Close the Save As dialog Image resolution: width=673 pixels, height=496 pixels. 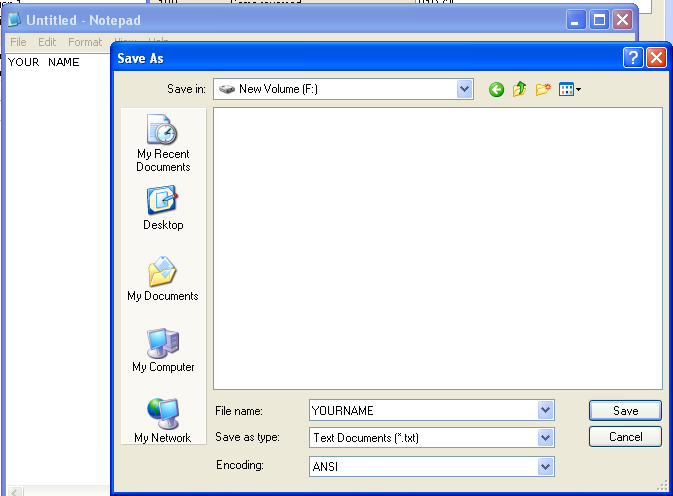point(656,57)
